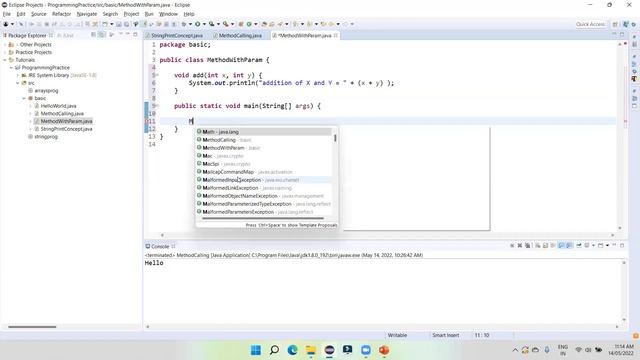The height and width of the screenshot is (360, 640).
Task: Expand the Other Projects working set
Action: (x=5, y=44)
